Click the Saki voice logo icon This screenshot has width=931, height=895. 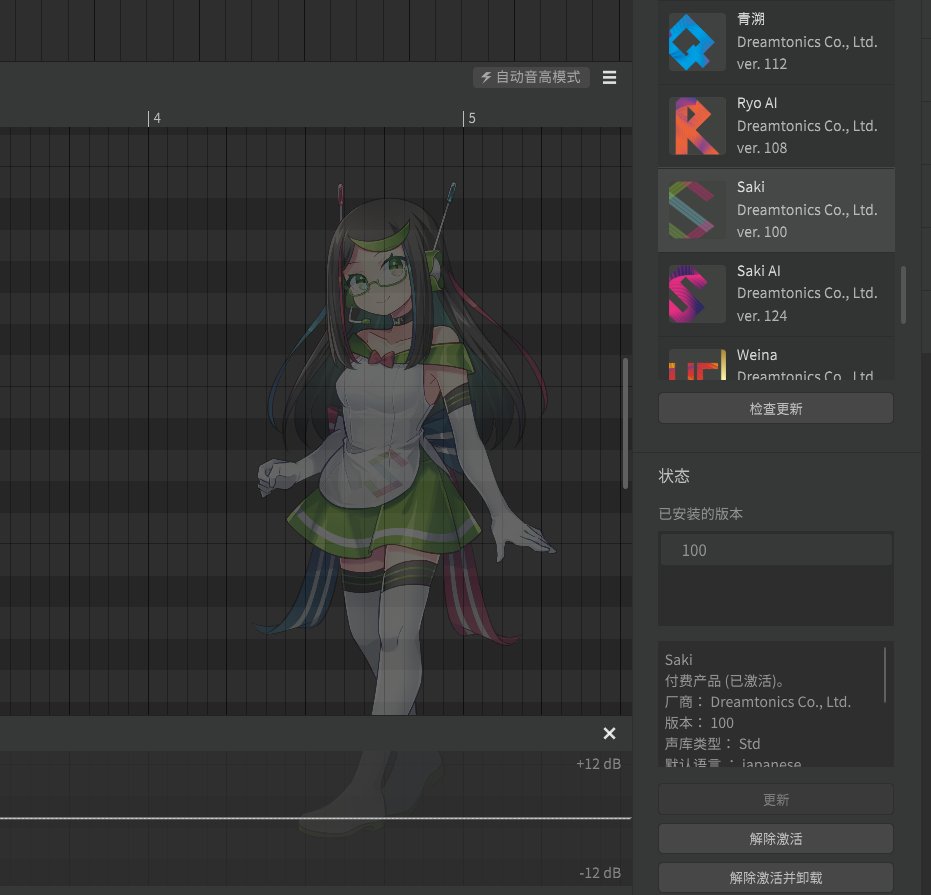tap(697, 210)
